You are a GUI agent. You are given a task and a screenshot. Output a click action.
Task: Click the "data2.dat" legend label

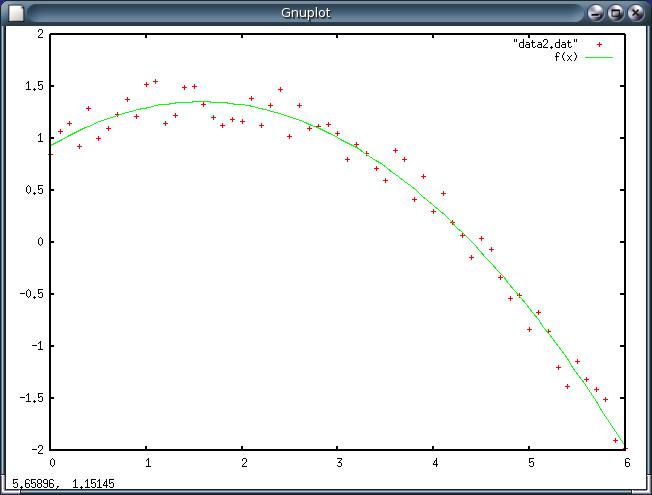pyautogui.click(x=545, y=44)
